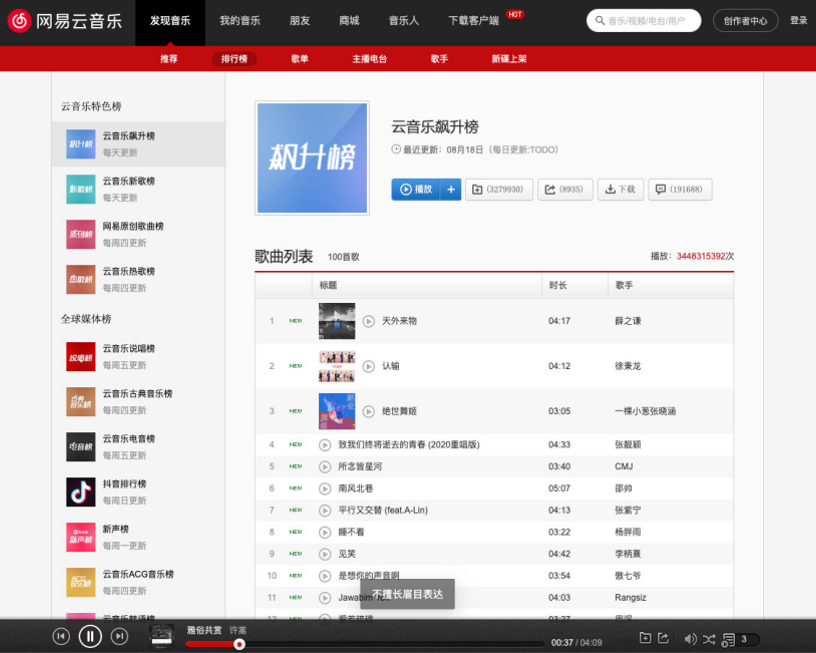The height and width of the screenshot is (653, 816).
Task: Go to 朋友 navigation item
Action: pyautogui.click(x=300, y=21)
